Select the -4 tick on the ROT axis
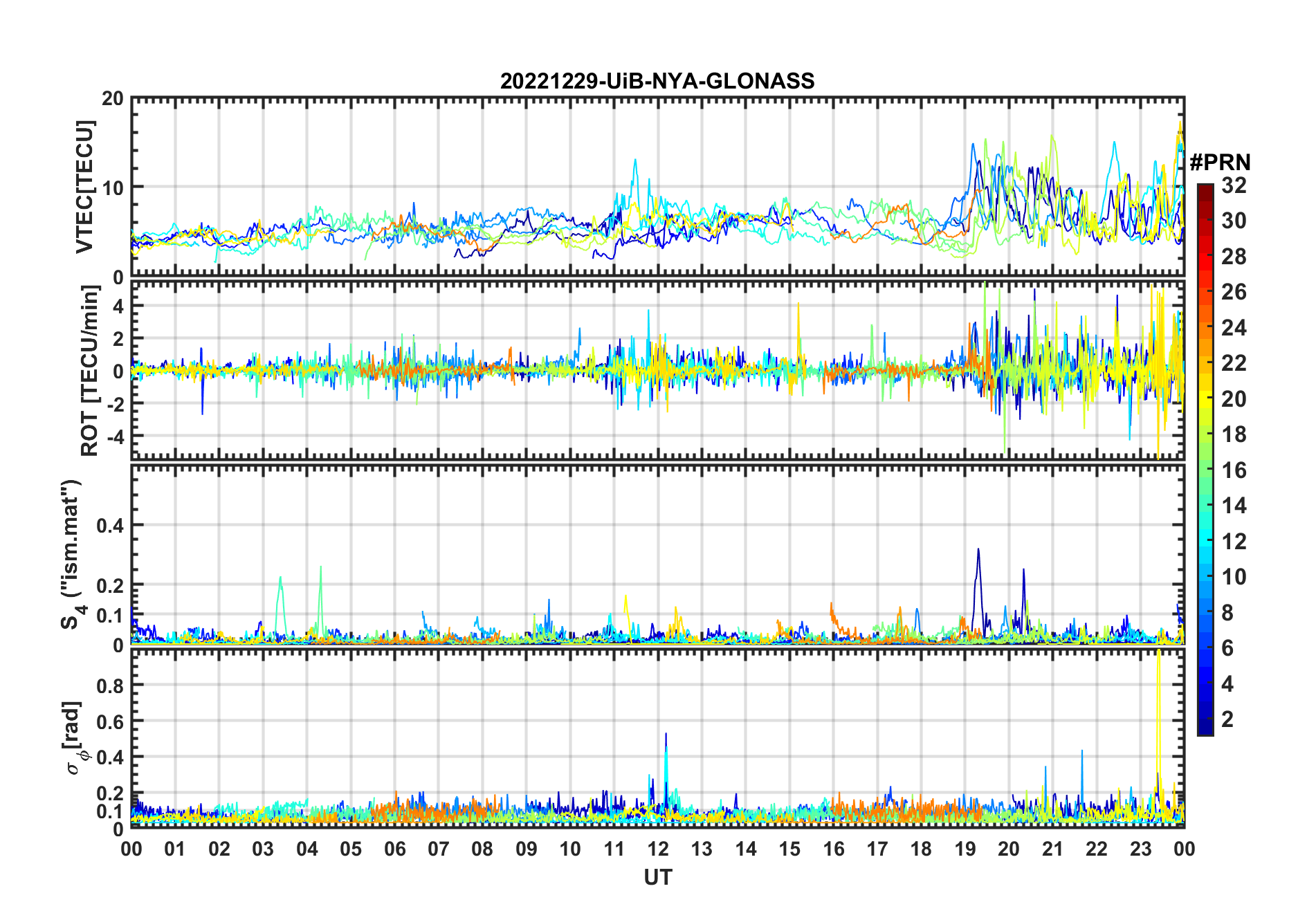 tap(114, 437)
